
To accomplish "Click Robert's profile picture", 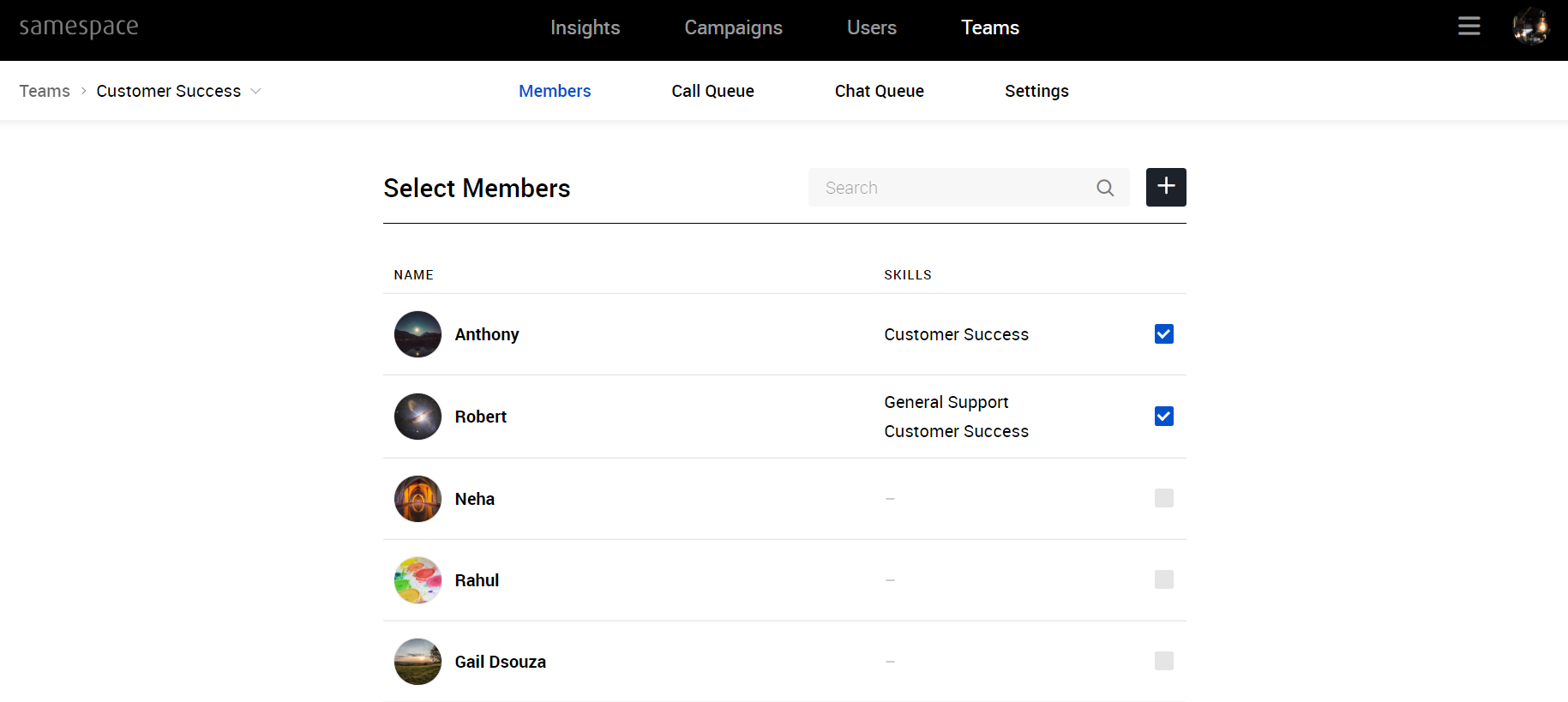I will [x=418, y=417].
